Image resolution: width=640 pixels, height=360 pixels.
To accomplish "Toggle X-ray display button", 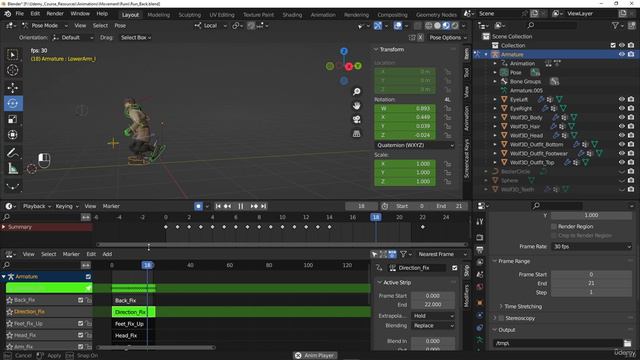I will (x=418, y=26).
